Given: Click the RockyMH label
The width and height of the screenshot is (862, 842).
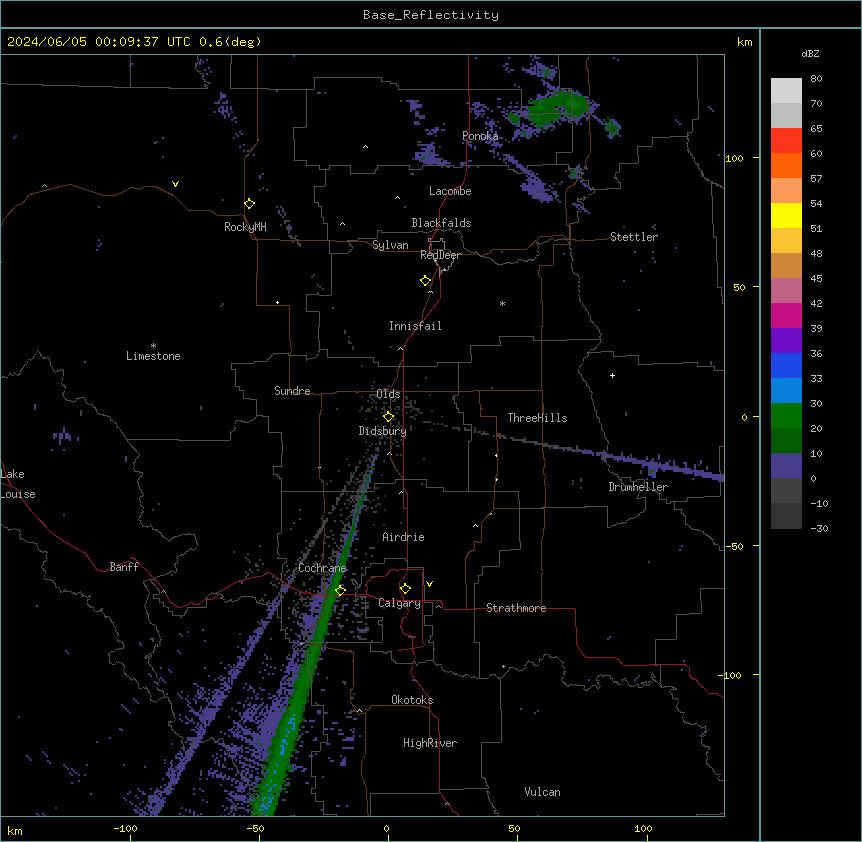Looking at the screenshot, I should coord(245,227).
